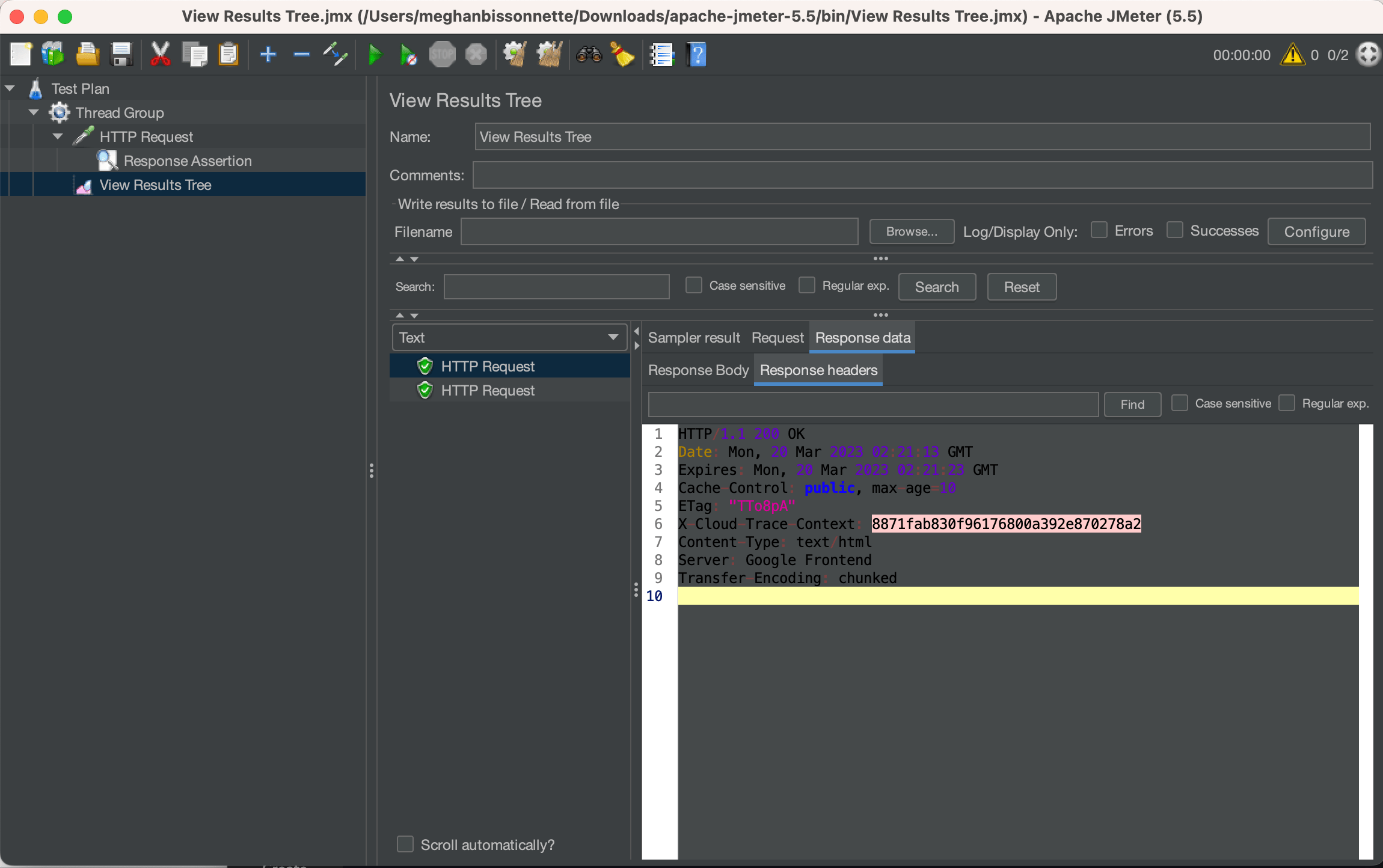Open the Response Body tab
Viewport: 1383px width, 868px height.
(698, 370)
